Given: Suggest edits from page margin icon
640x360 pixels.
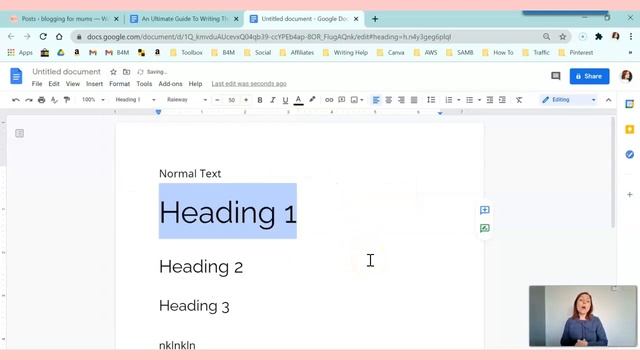Looking at the screenshot, I should (x=484, y=228).
